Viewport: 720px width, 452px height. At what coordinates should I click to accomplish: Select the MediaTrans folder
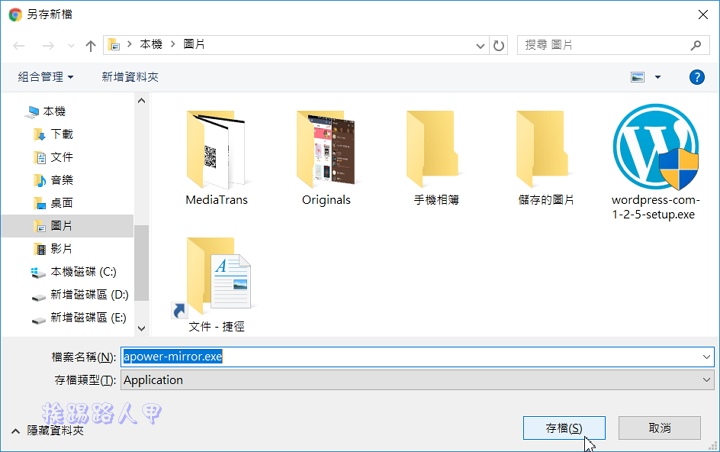(x=216, y=158)
